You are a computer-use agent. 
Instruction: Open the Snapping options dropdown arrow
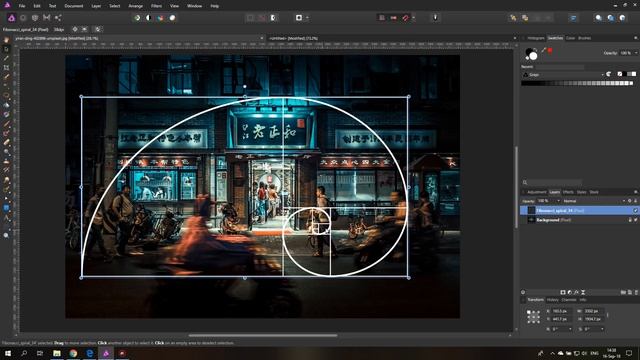tap(413, 18)
